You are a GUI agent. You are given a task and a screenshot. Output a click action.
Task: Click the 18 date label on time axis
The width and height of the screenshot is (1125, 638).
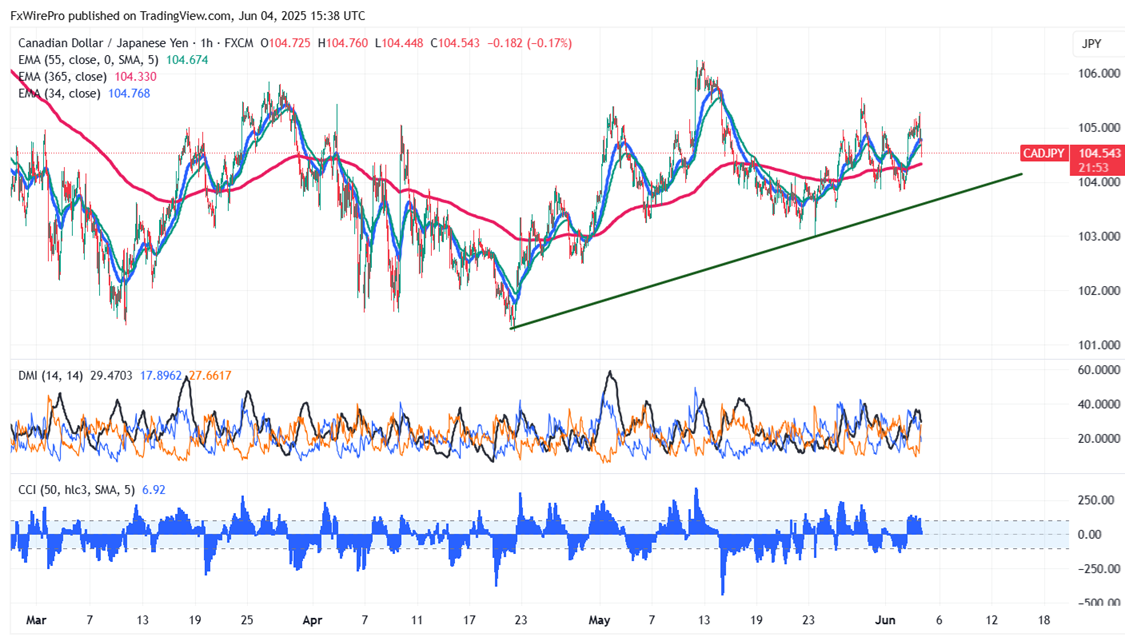(1044, 620)
